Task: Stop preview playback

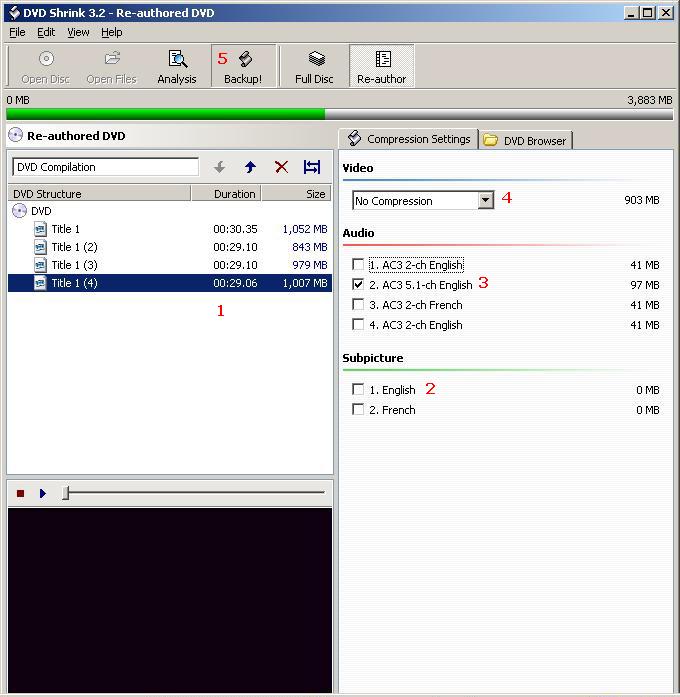Action: coord(20,493)
